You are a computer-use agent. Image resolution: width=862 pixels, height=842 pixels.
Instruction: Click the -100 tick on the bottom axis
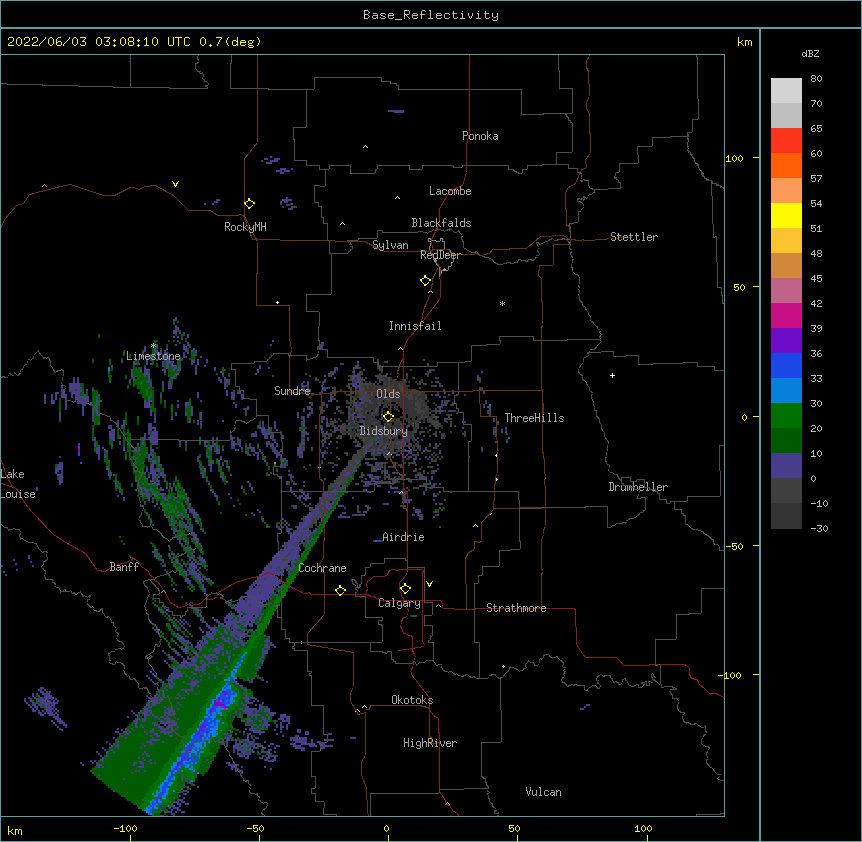click(125, 828)
